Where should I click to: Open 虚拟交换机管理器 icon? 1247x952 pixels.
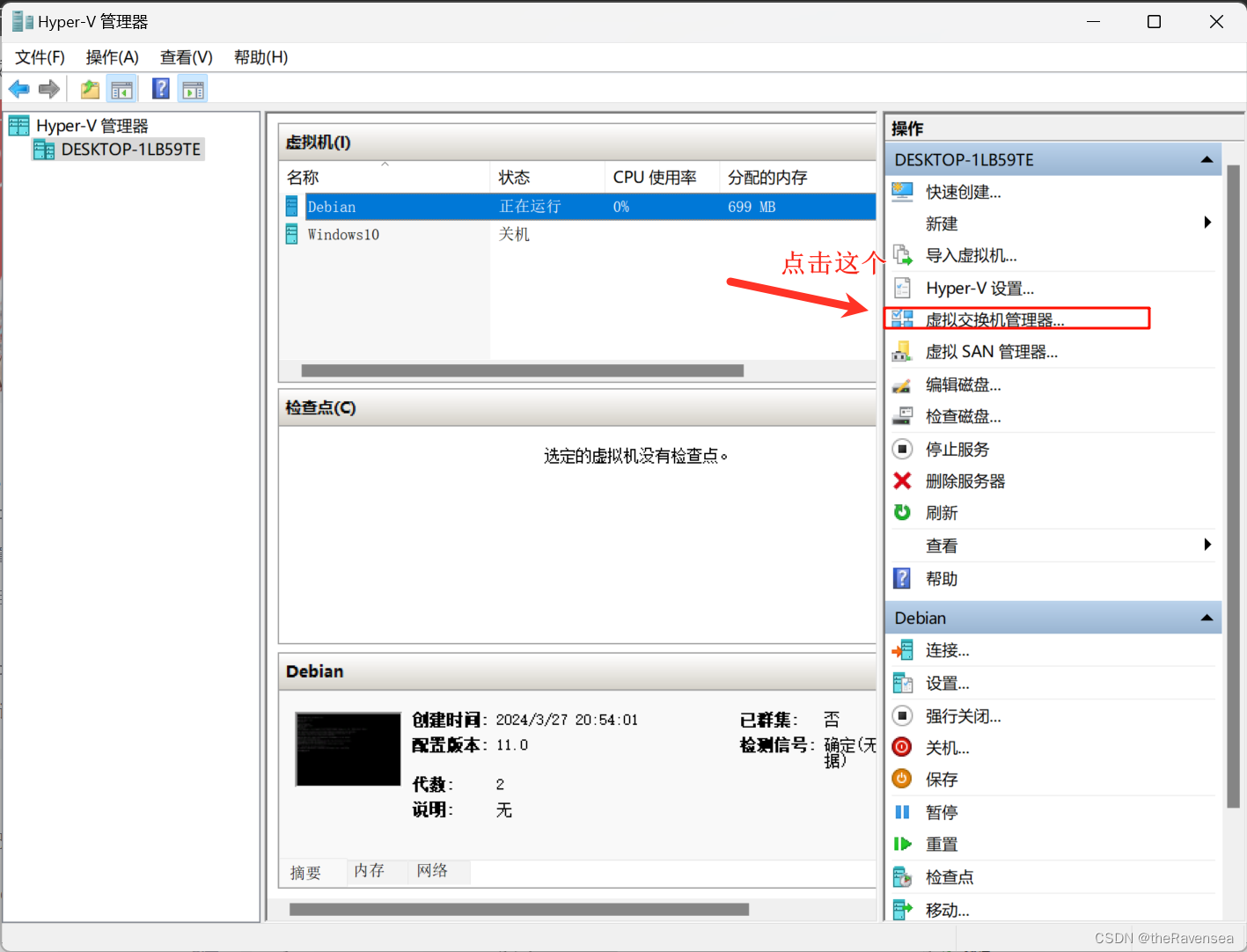pos(902,319)
